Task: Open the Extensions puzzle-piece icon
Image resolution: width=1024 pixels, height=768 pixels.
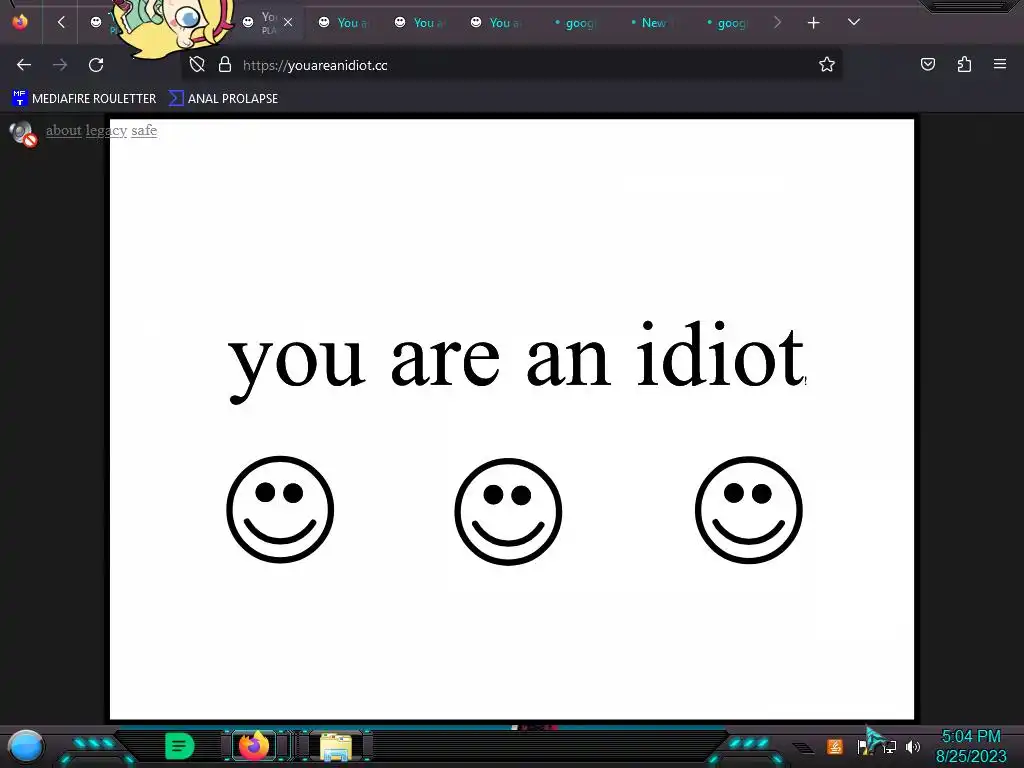Action: pyautogui.click(x=964, y=64)
